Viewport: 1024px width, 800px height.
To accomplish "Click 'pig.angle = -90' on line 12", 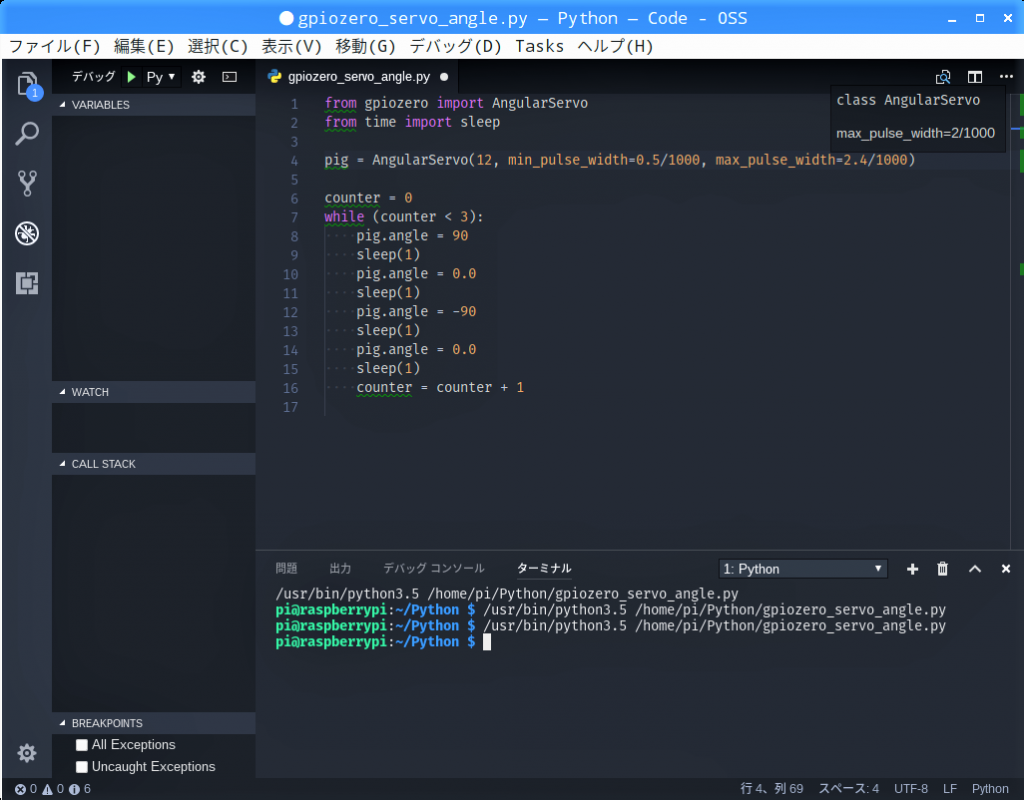I will [x=416, y=312].
